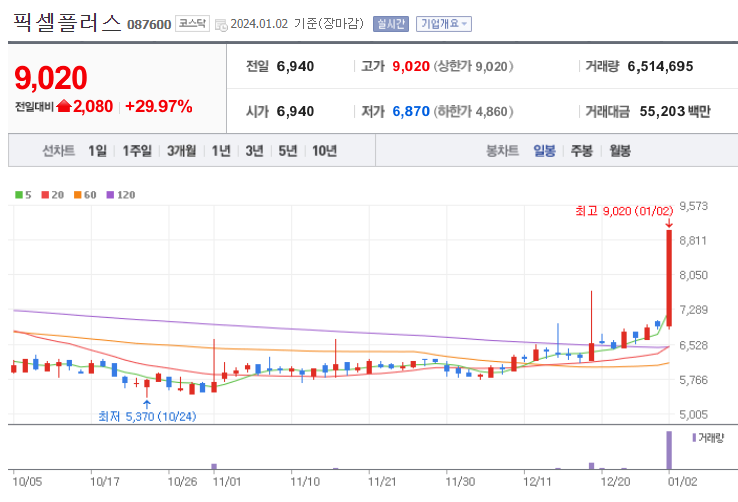Click the 01/02 limit-up red candlestick

click(669, 278)
